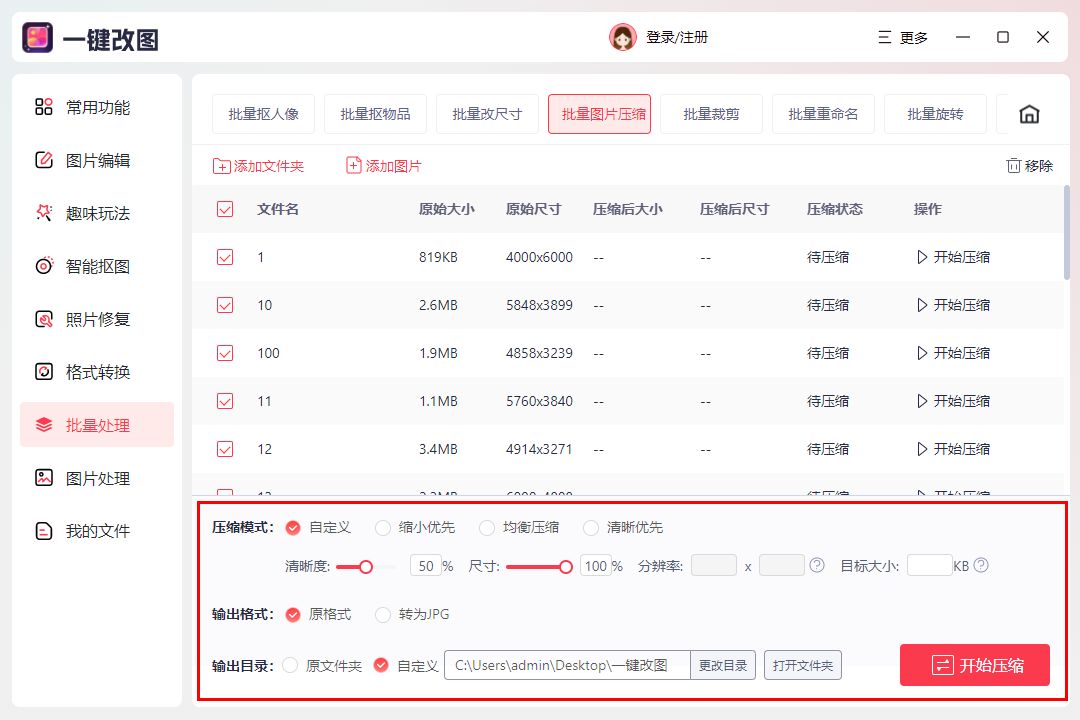Start compressing file 11 via its play icon
Screen dimensions: 1080x720
922,401
